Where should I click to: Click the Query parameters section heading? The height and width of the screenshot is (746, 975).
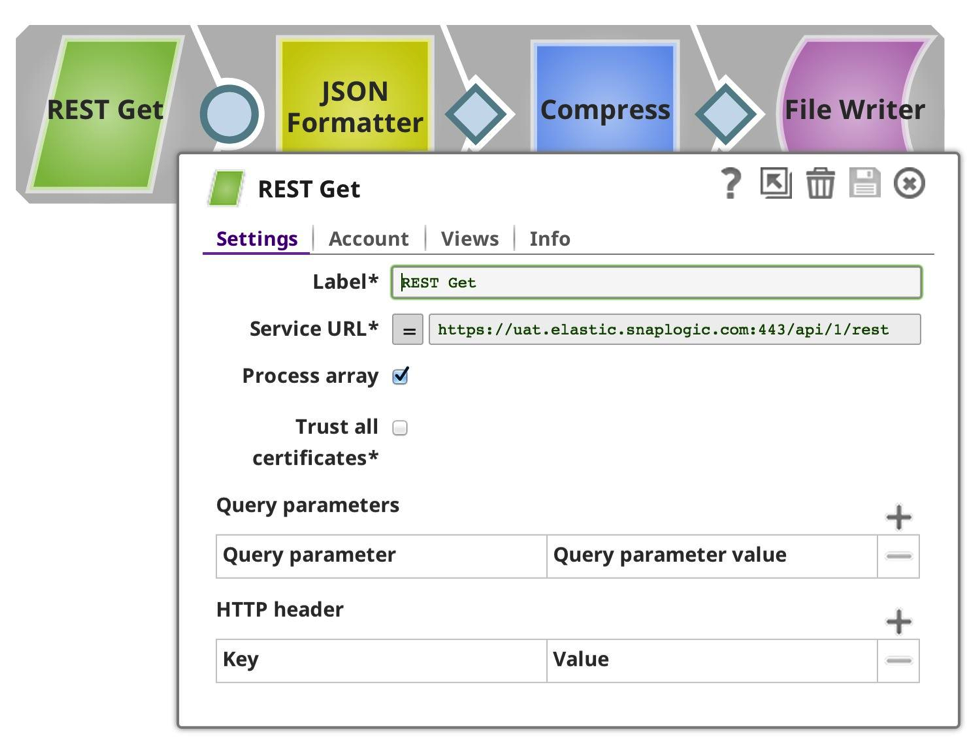(308, 505)
